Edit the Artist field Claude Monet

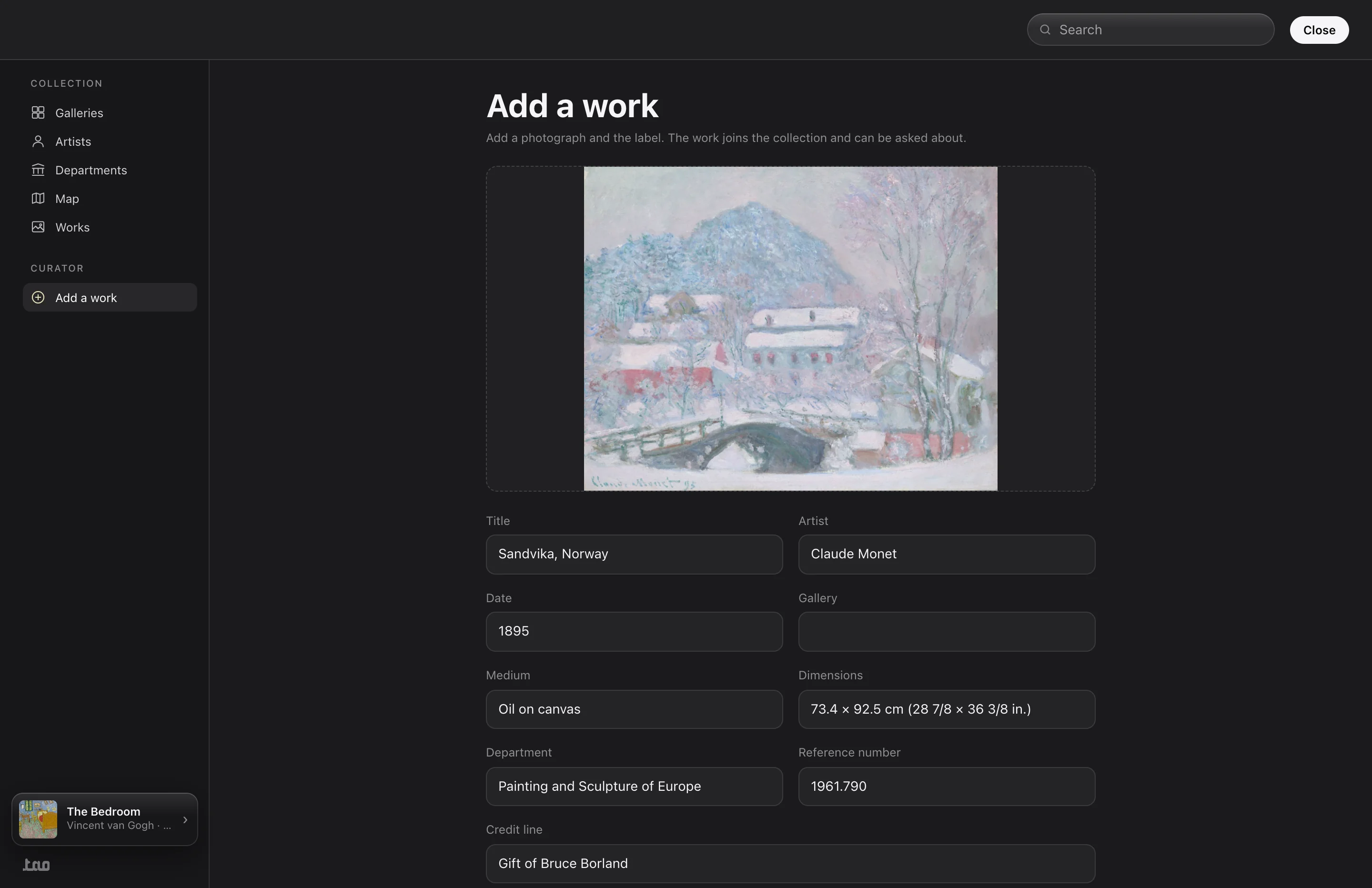[x=947, y=554]
